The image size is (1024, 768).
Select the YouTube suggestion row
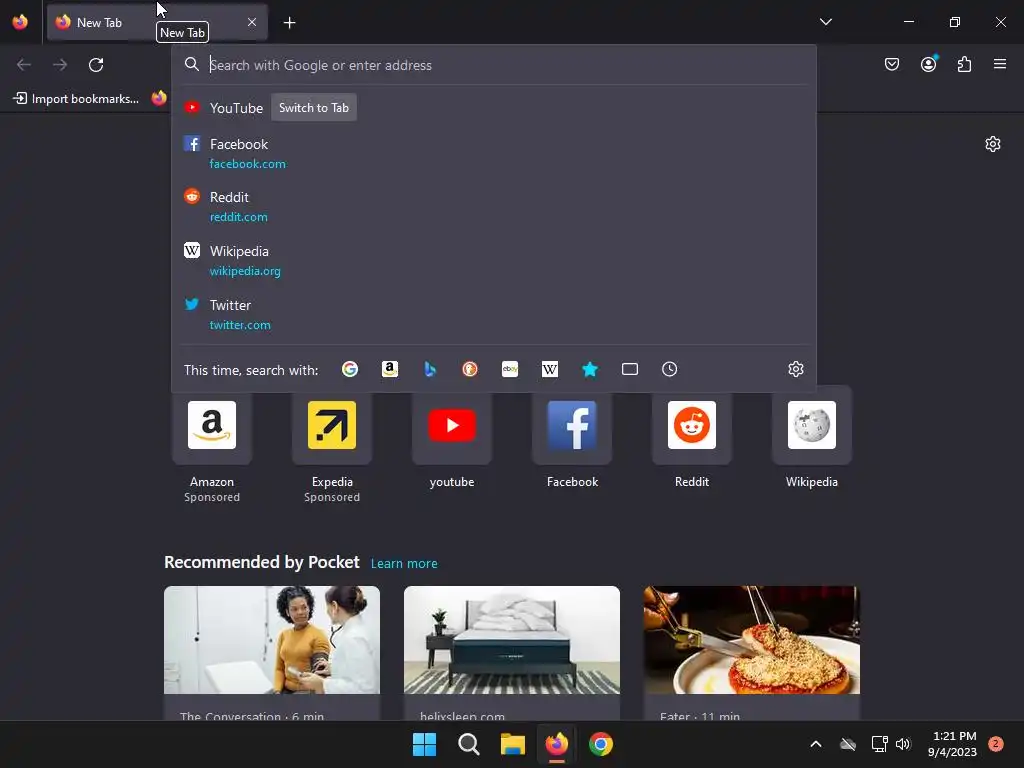point(494,108)
